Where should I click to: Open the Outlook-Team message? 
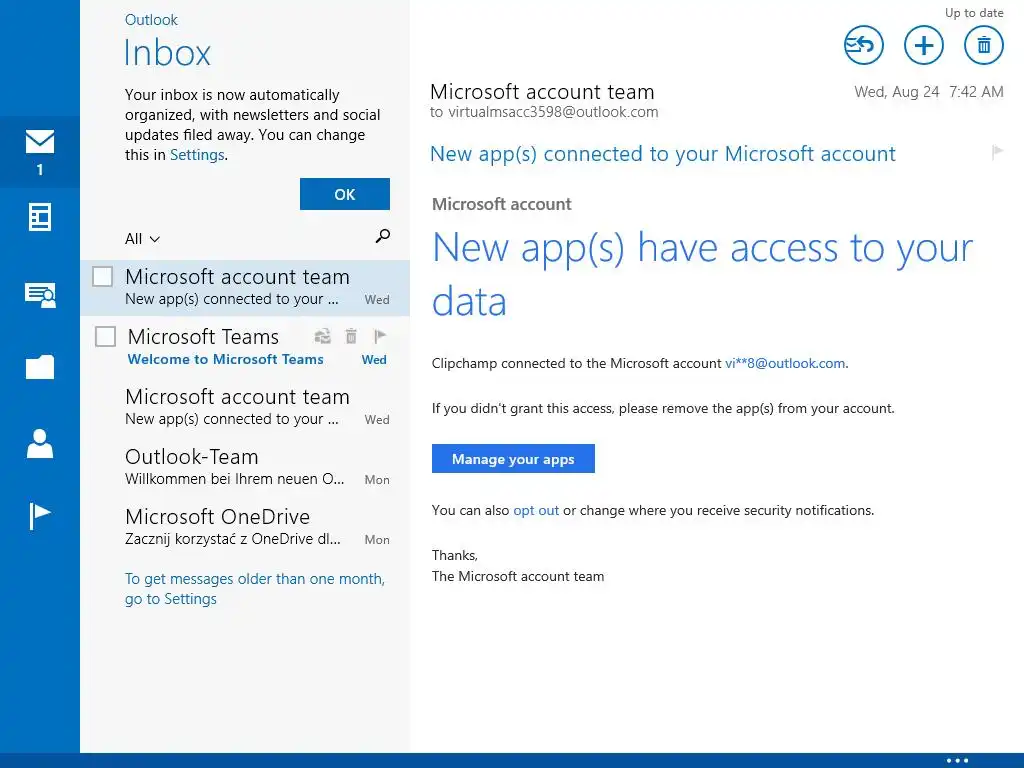tap(245, 467)
